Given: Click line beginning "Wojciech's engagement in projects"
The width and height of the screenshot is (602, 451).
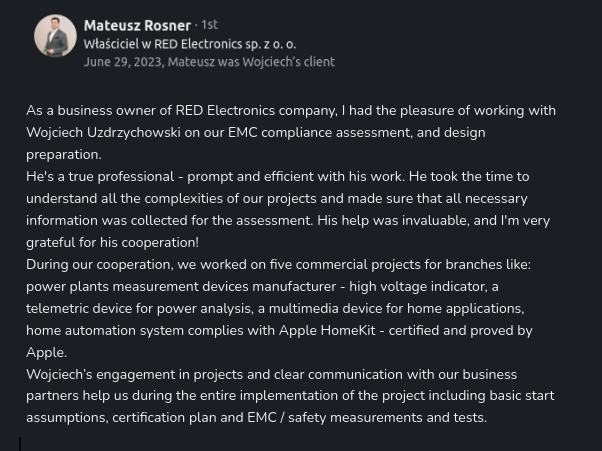Looking at the screenshot, I should click(x=271, y=375).
